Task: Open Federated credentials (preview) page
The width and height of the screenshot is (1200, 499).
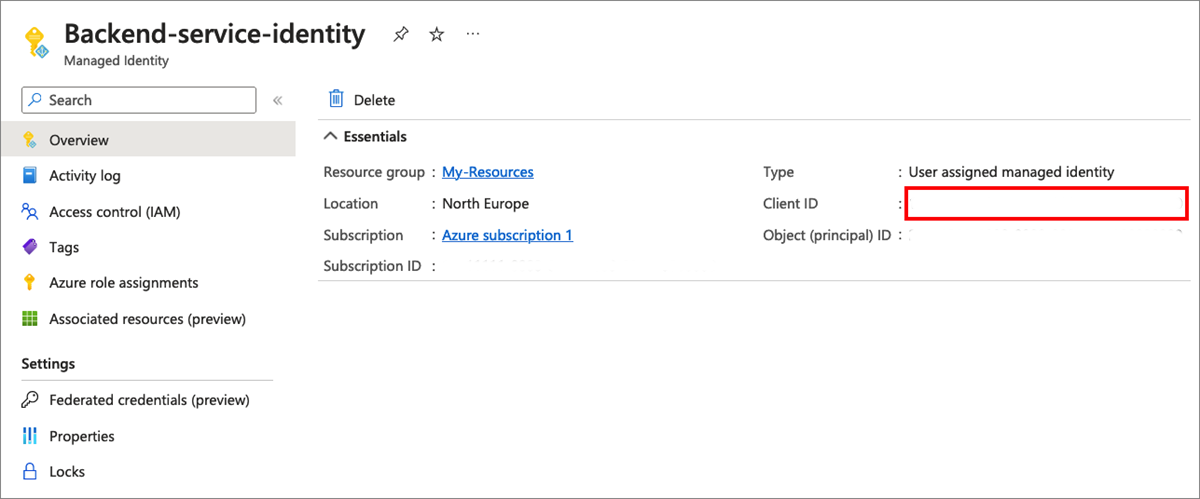Action: click(x=149, y=400)
